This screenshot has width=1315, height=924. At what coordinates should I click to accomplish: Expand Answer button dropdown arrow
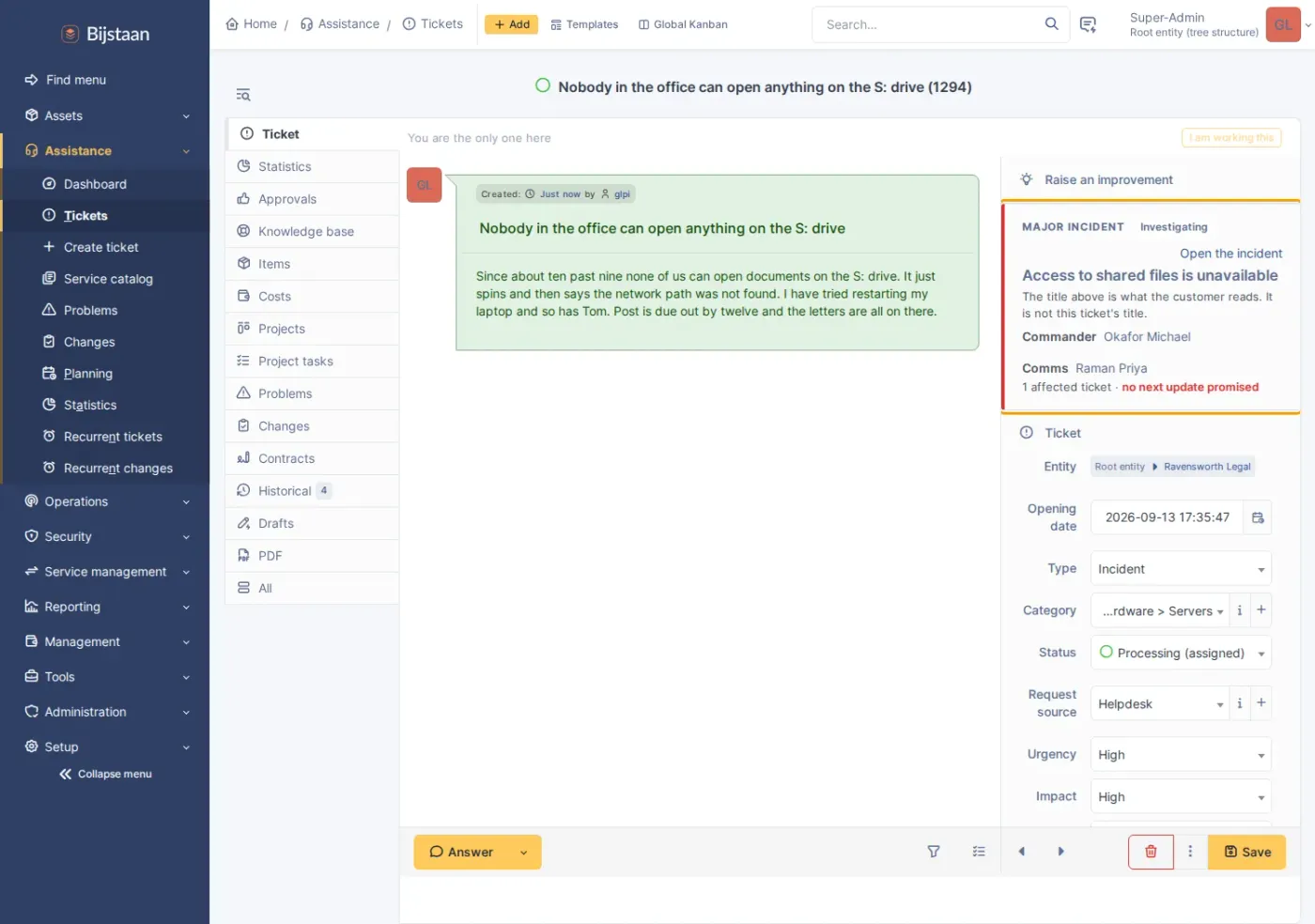(524, 852)
